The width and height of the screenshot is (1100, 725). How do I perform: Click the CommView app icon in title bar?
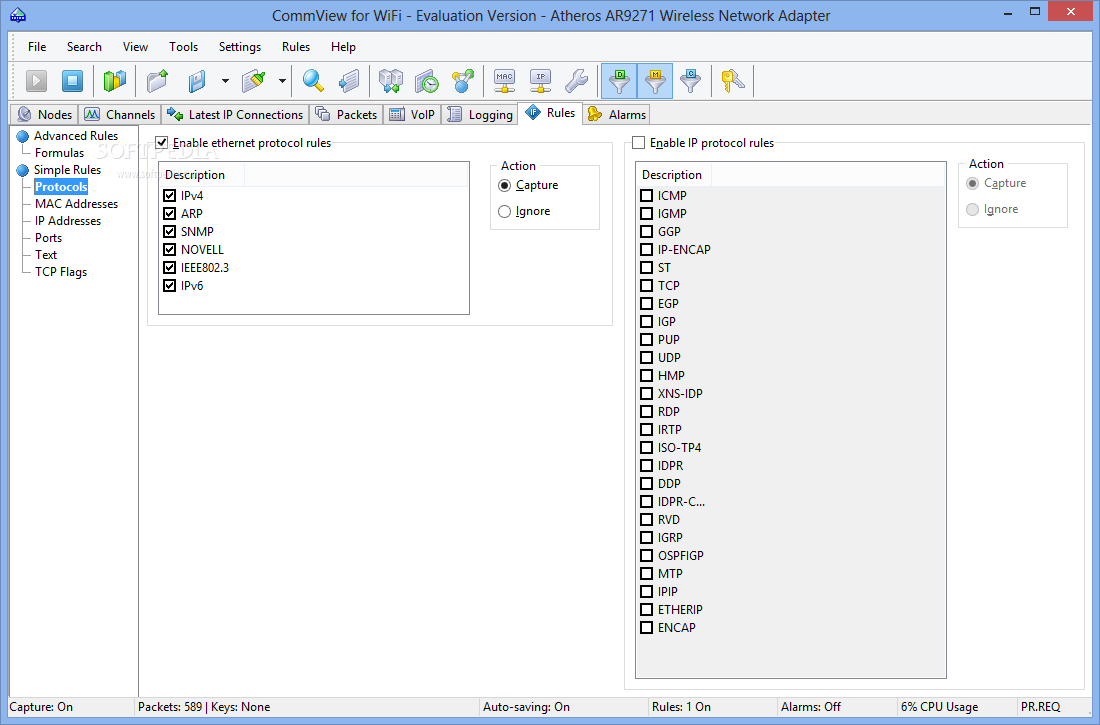18,15
